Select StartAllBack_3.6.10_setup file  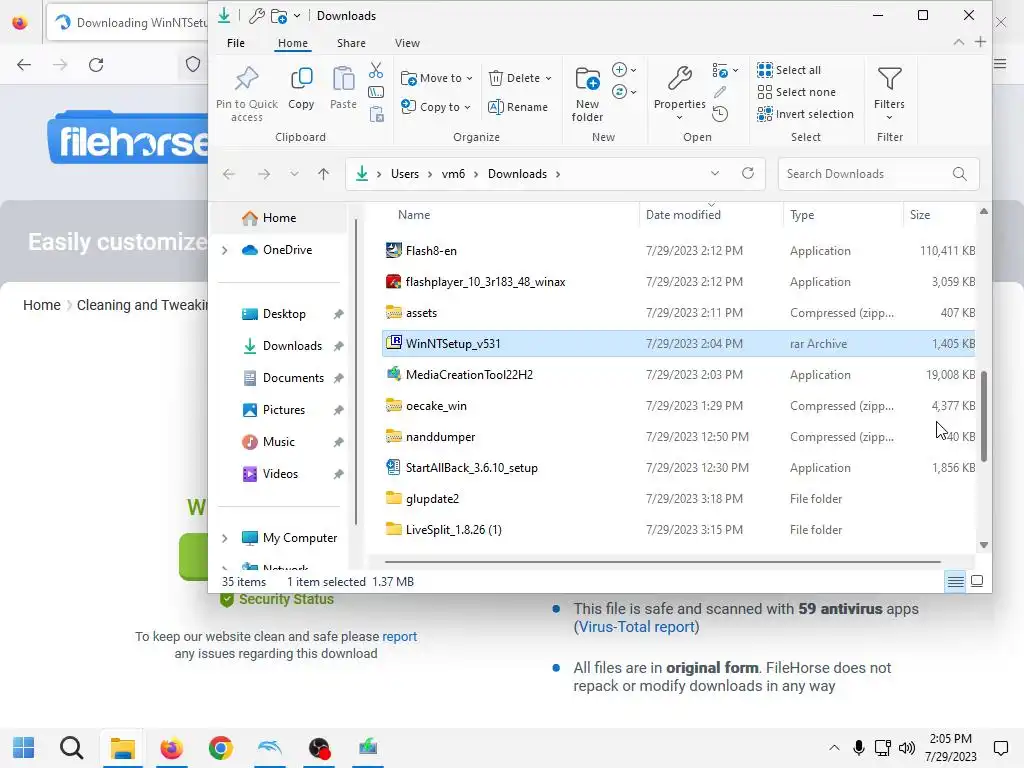[x=678, y=468]
